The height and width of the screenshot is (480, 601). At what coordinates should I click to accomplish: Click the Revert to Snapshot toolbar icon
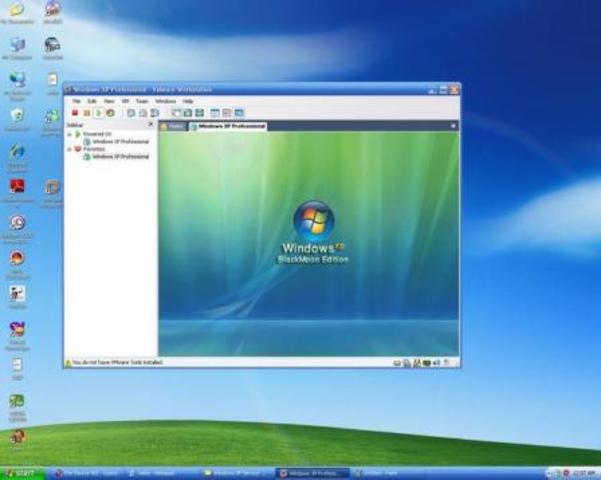click(143, 113)
